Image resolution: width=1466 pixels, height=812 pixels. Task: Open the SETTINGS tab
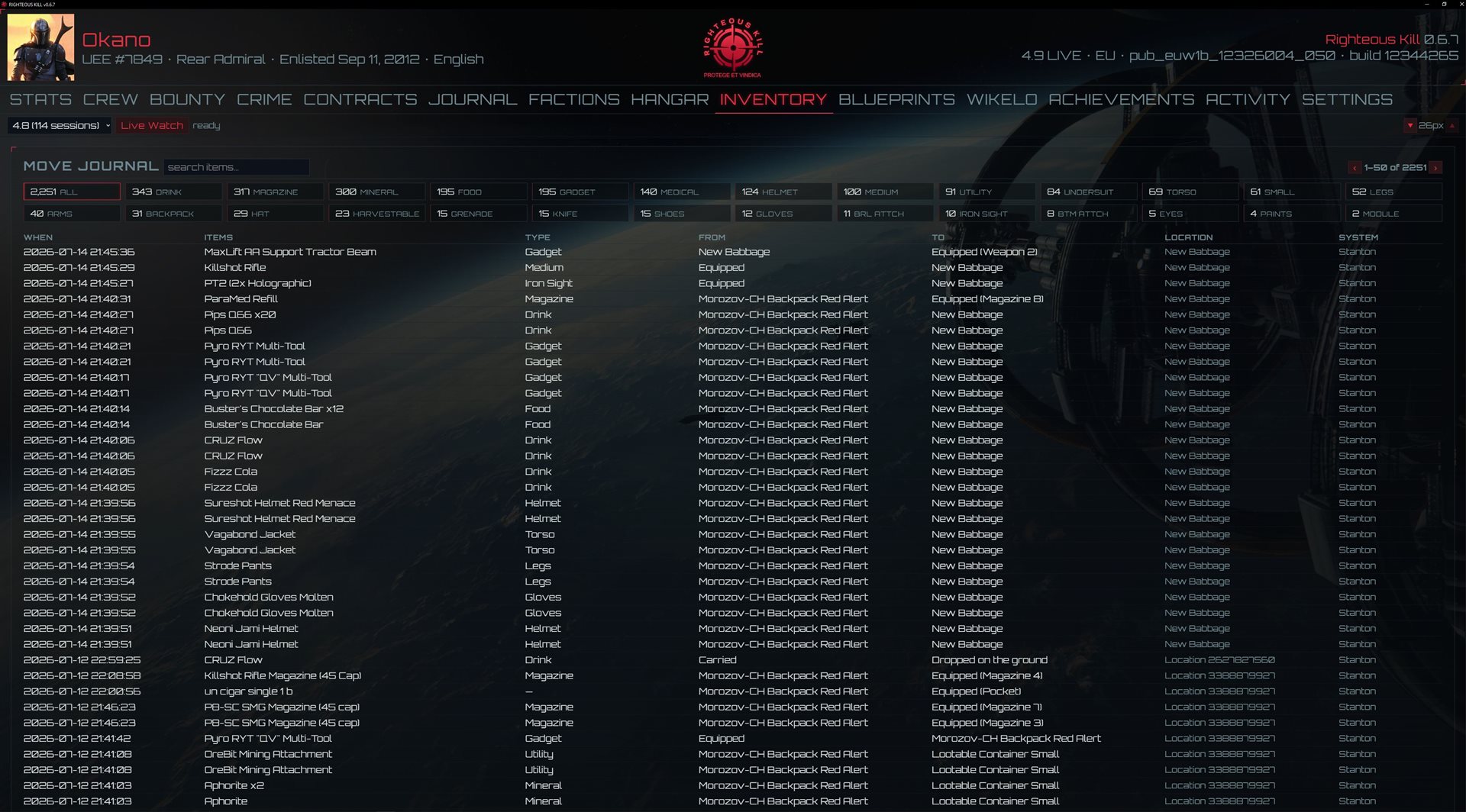coord(1347,99)
